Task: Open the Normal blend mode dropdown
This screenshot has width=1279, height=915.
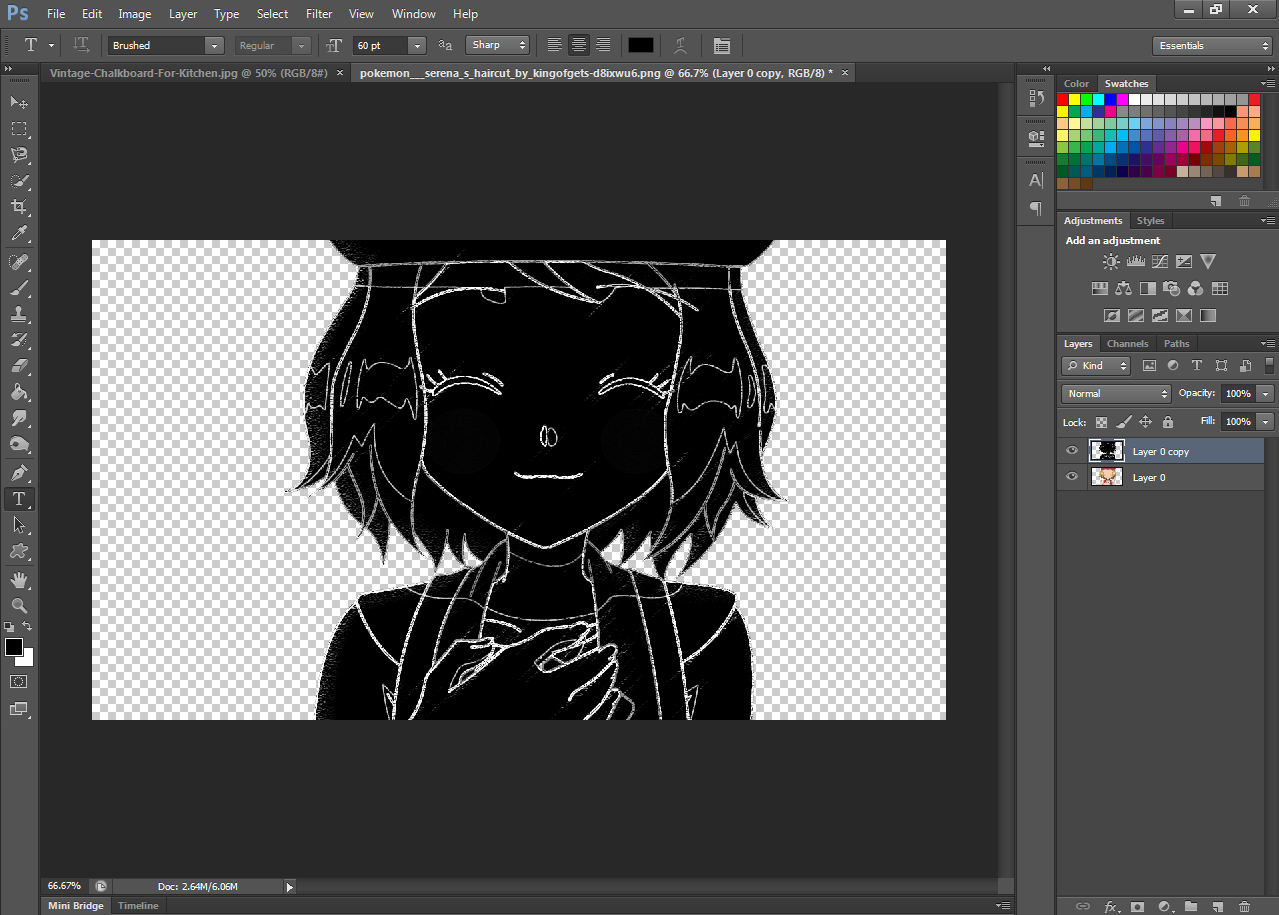Action: (x=1116, y=394)
